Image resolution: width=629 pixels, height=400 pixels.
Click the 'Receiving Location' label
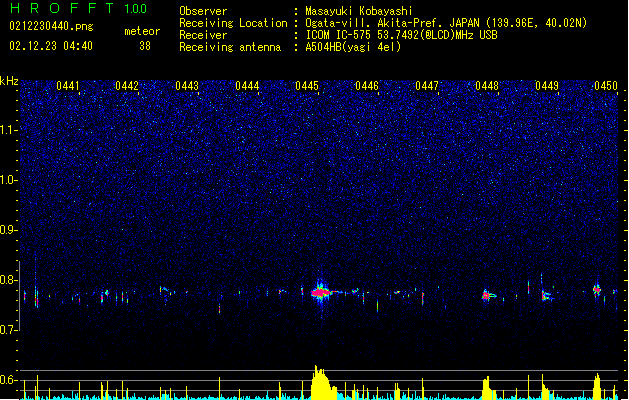coord(233,23)
